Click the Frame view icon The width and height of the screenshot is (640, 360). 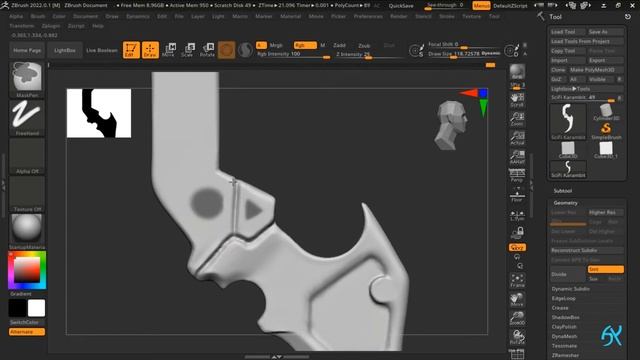[x=517, y=280]
